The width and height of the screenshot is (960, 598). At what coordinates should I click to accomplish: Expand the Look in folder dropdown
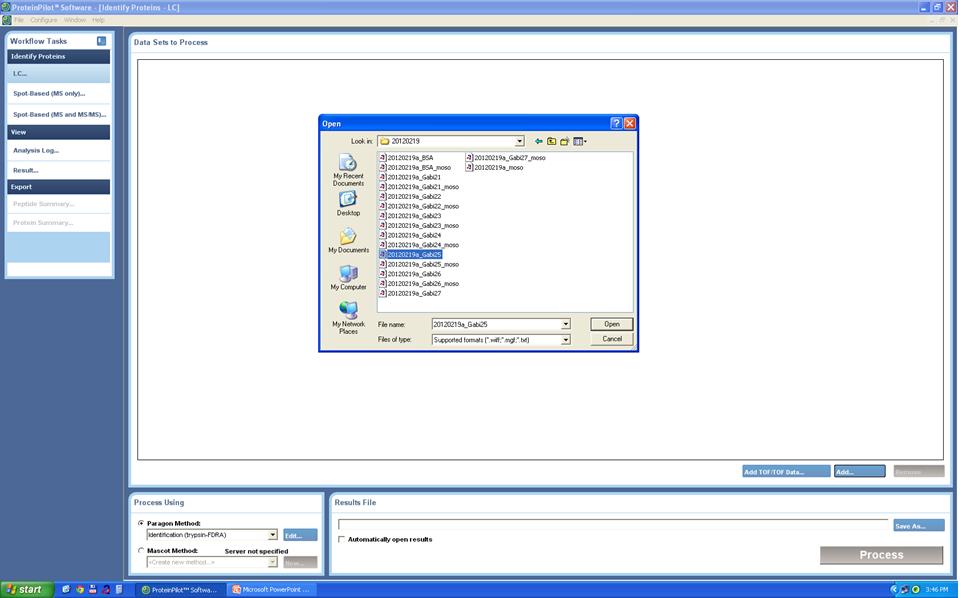pyautogui.click(x=519, y=141)
